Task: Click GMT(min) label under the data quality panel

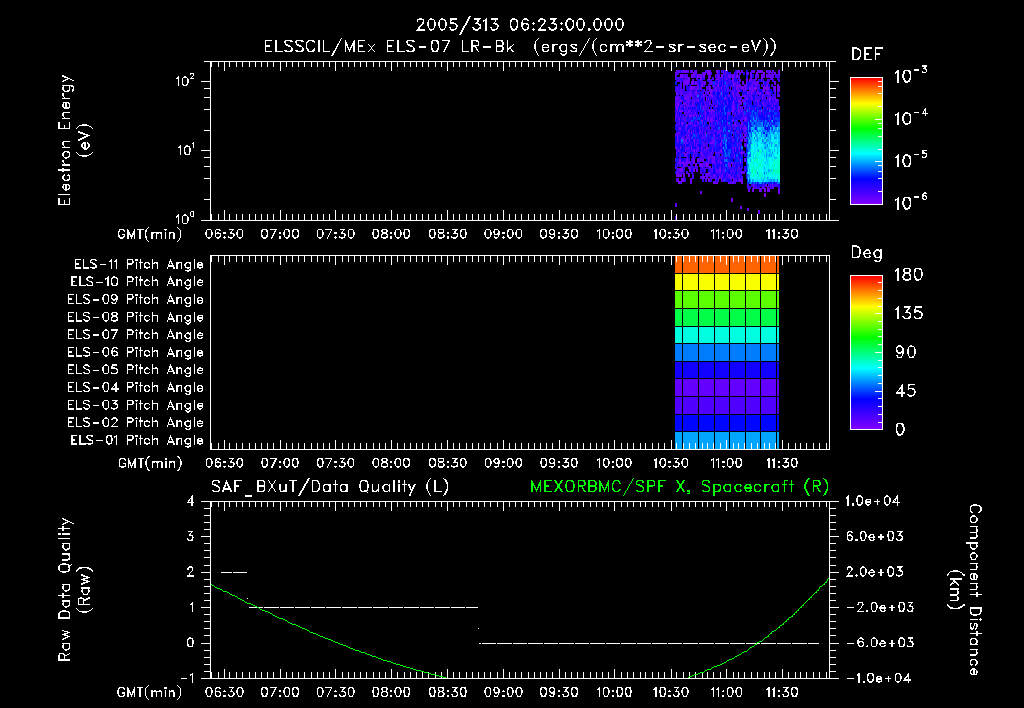Action: point(150,692)
